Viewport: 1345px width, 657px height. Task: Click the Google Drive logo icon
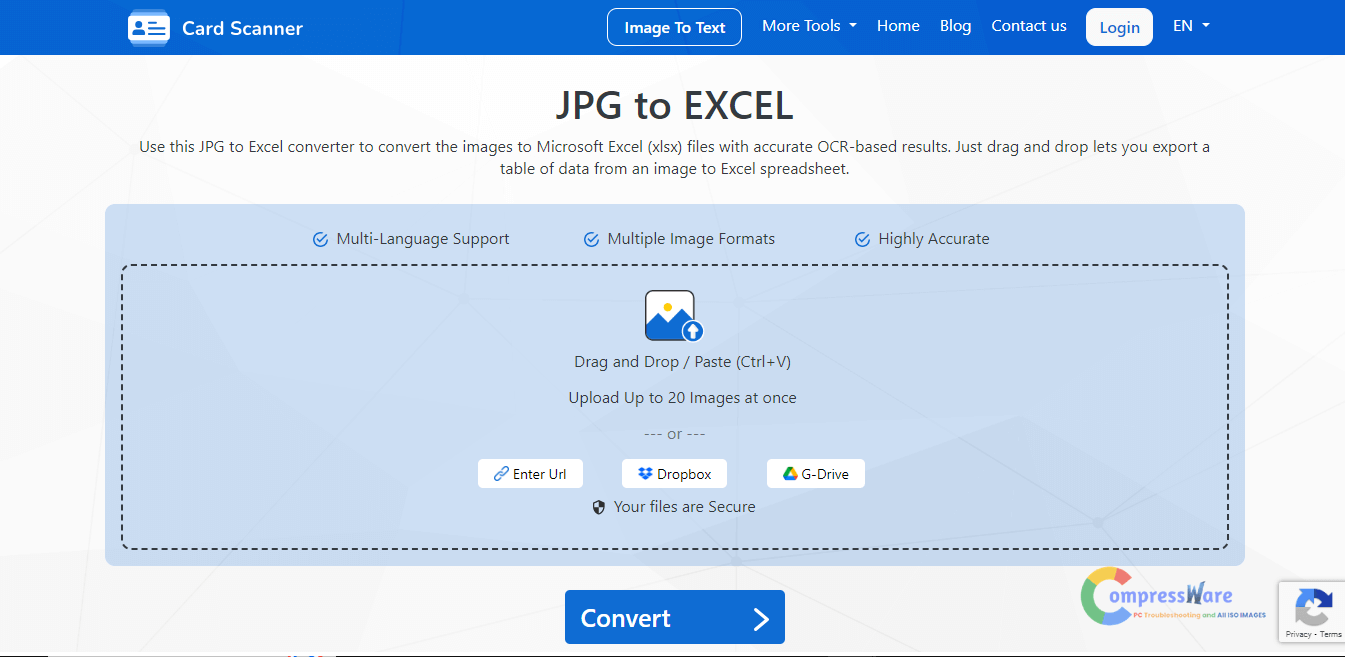click(790, 474)
